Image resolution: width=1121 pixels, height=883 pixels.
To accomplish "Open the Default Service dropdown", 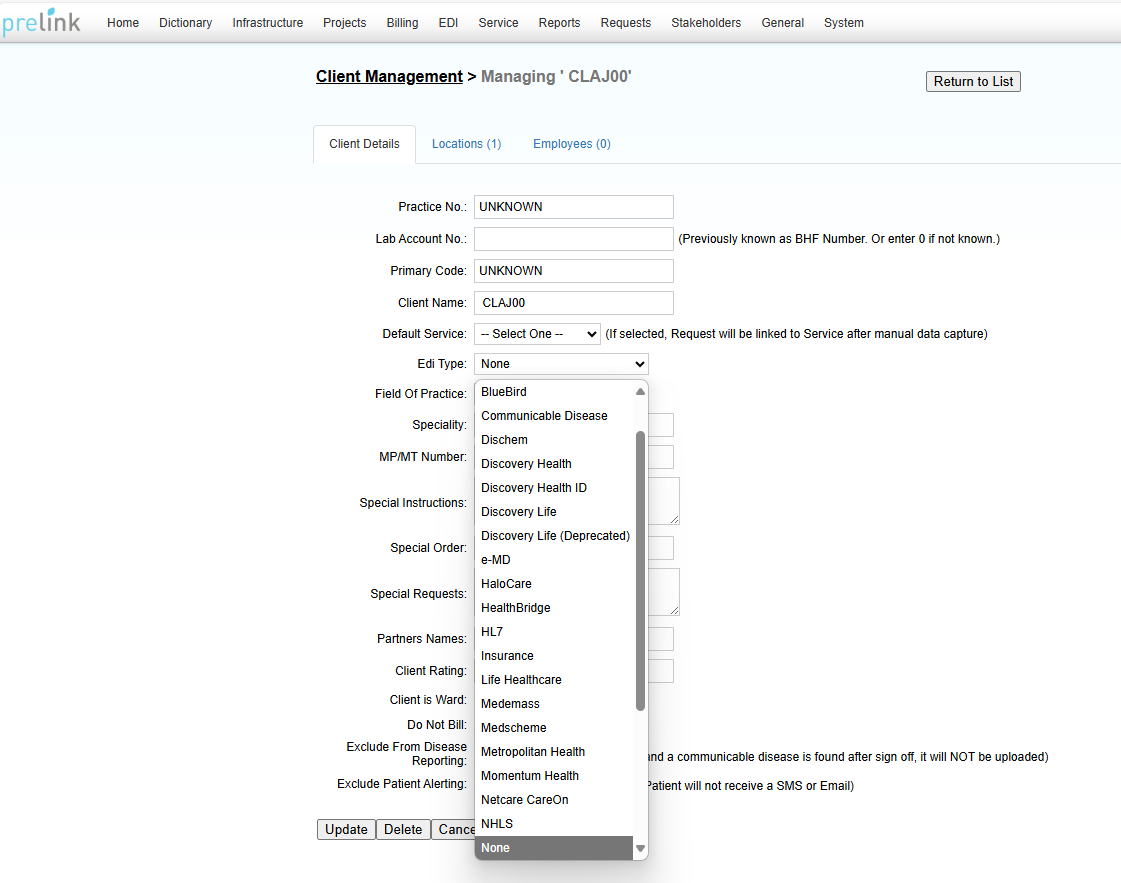I will pos(537,334).
